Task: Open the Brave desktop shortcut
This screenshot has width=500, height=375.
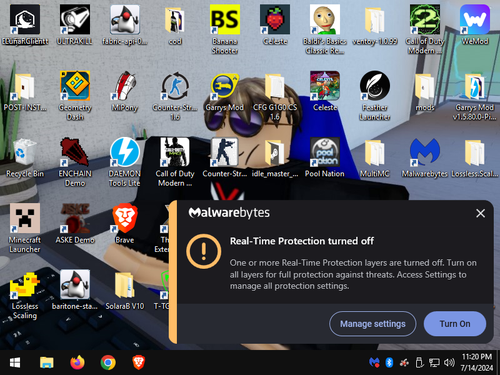Action: (125, 224)
